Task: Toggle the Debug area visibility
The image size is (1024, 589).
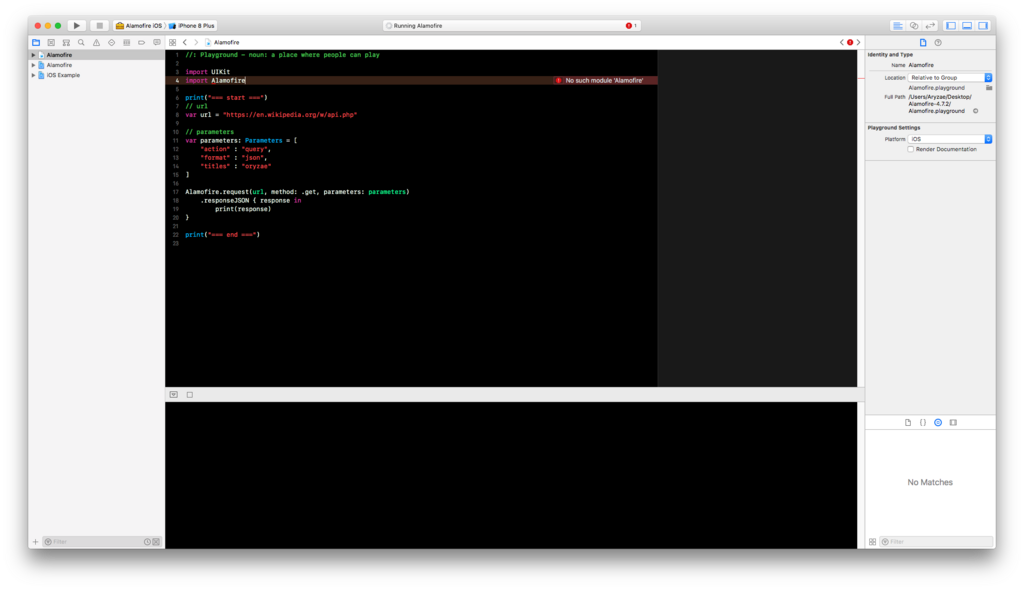Action: pos(967,25)
